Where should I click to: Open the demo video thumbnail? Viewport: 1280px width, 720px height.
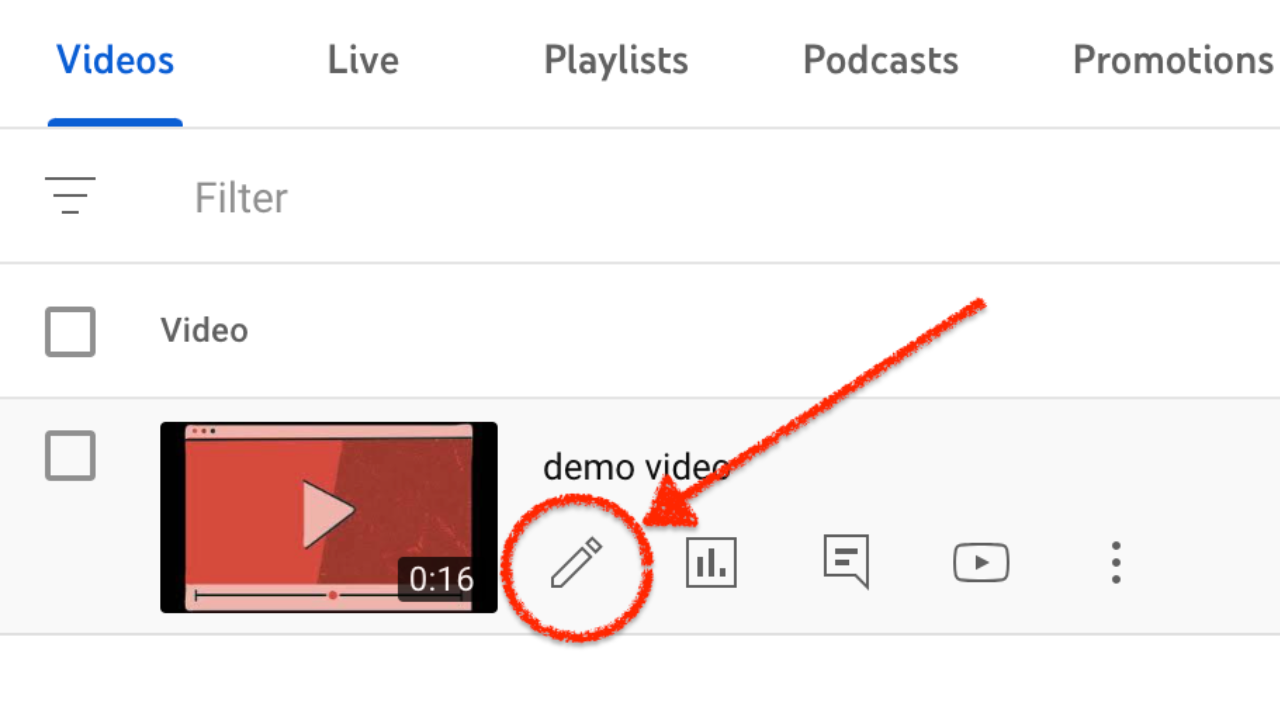click(329, 517)
